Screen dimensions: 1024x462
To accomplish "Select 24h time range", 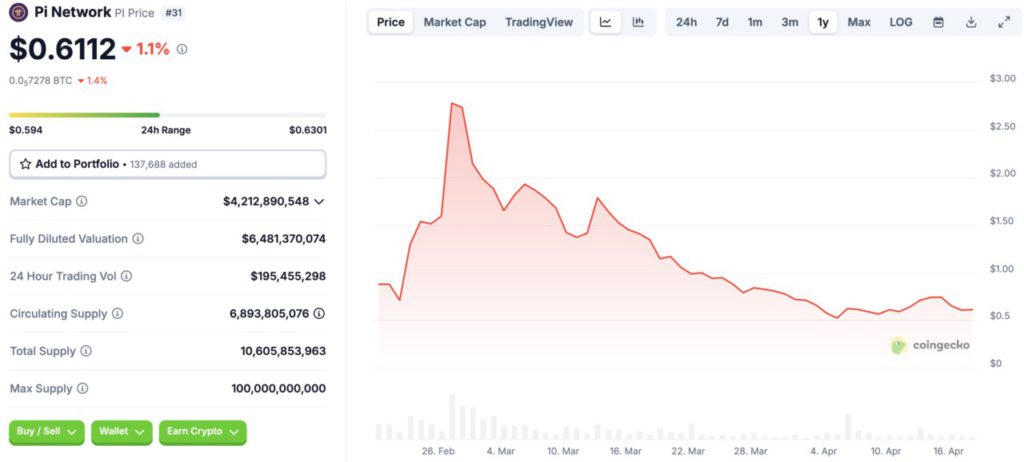I will pos(686,22).
